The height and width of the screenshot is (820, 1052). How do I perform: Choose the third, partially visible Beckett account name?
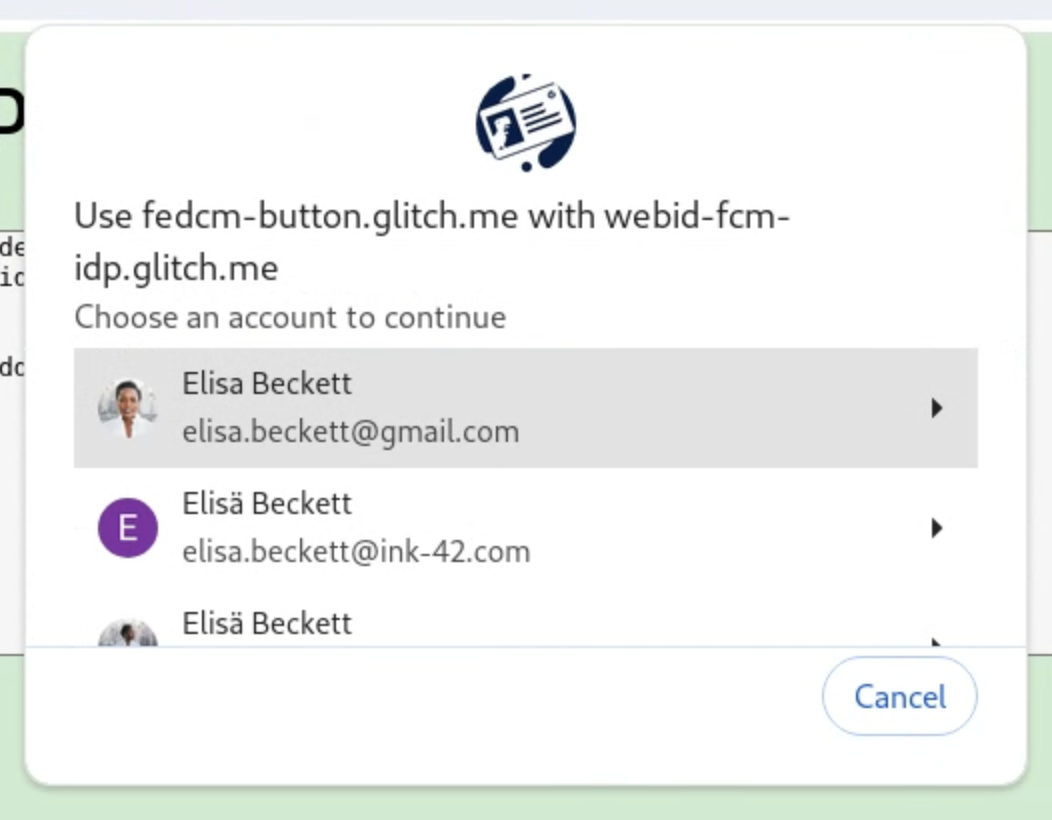[x=267, y=624]
